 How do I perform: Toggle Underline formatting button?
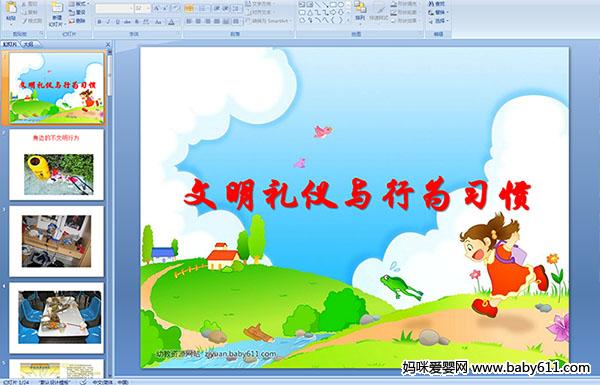pyautogui.click(x=117, y=22)
